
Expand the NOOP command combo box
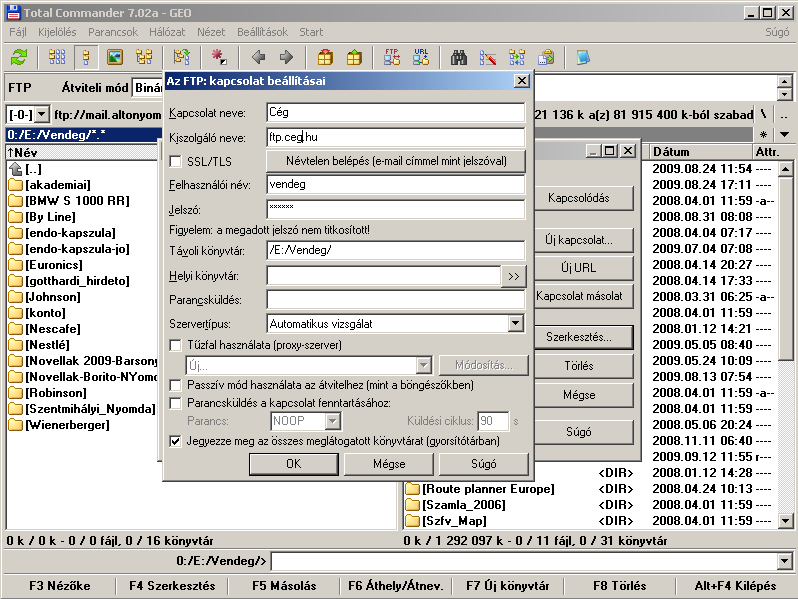(332, 421)
